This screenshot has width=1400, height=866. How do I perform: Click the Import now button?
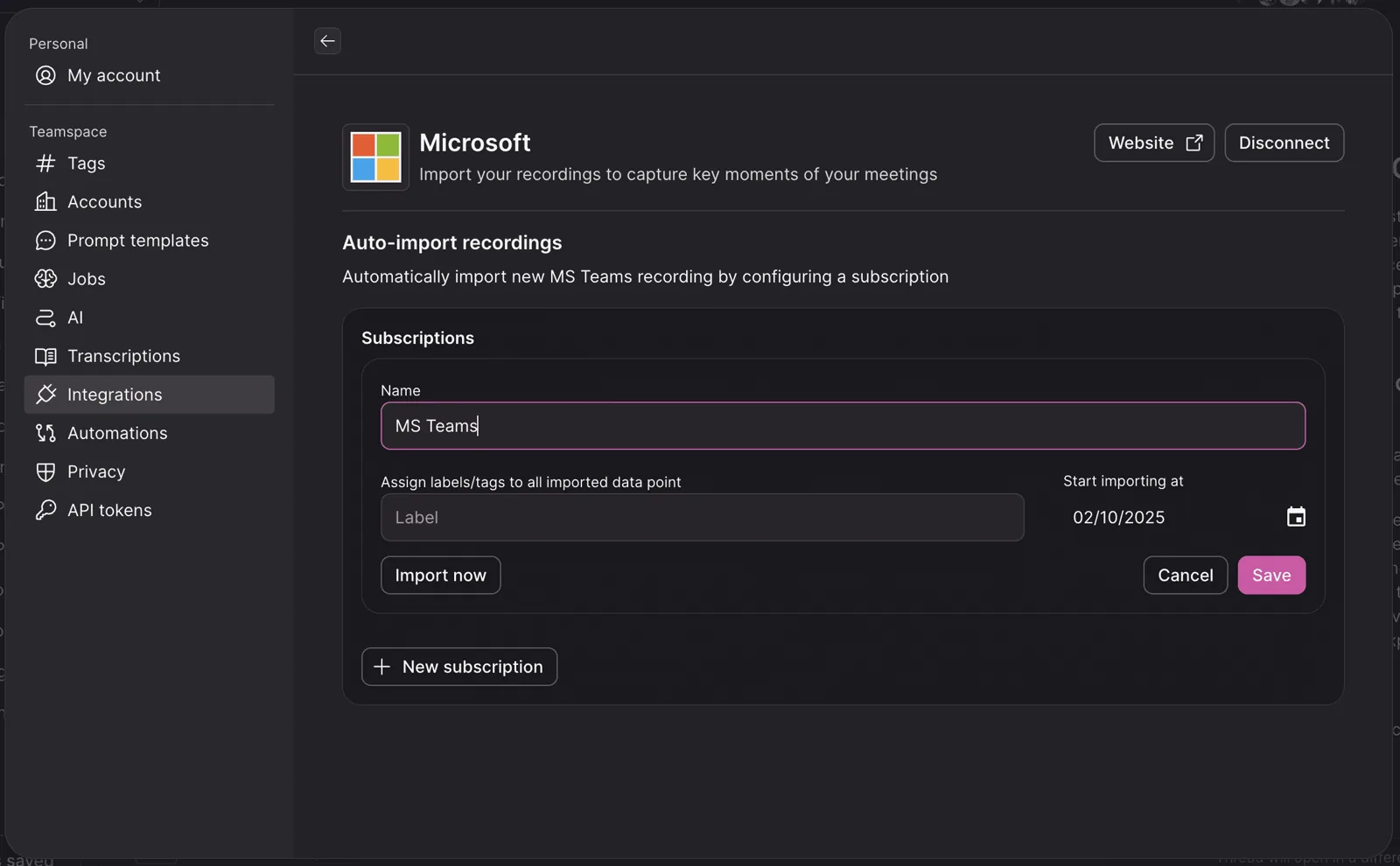(x=441, y=576)
